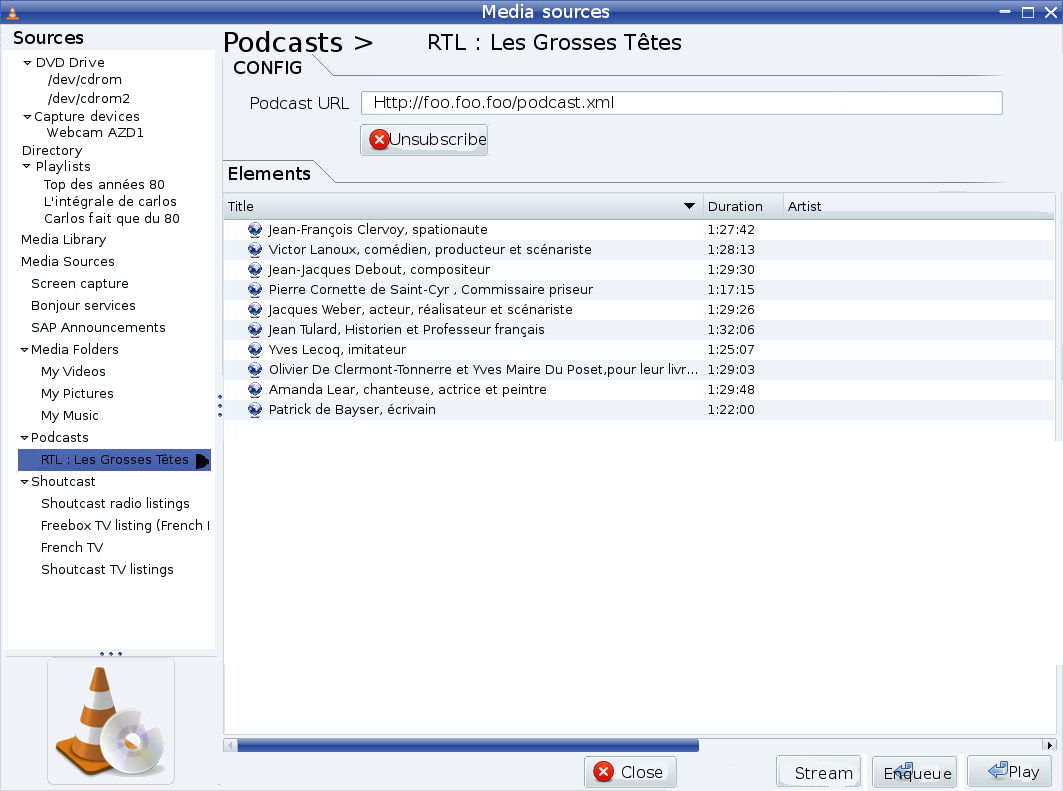Click the red X icon on Unsubscribe

(x=379, y=140)
